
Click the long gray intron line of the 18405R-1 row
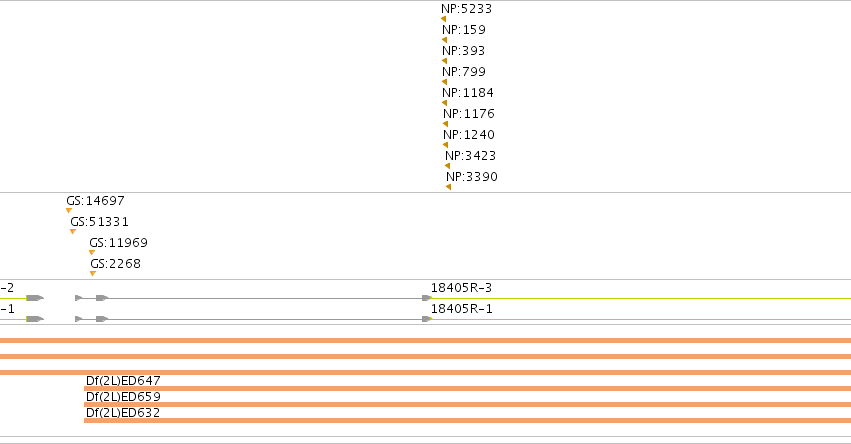[265, 319]
